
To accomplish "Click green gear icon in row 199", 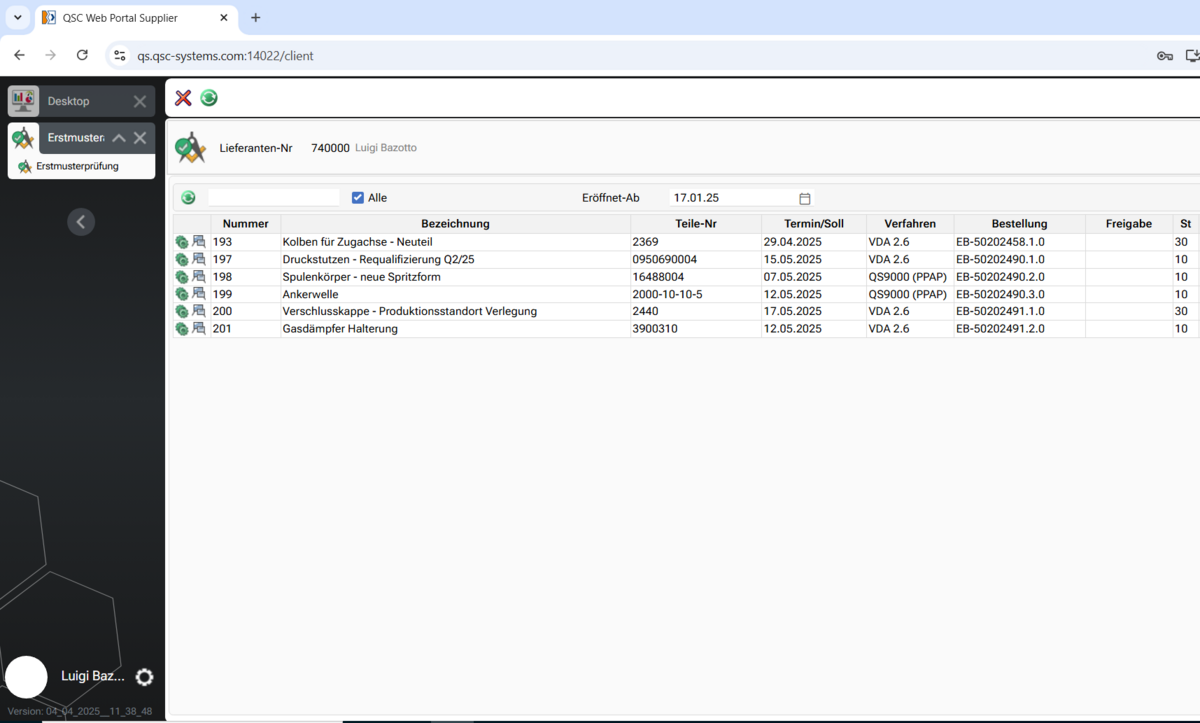I will coord(182,294).
